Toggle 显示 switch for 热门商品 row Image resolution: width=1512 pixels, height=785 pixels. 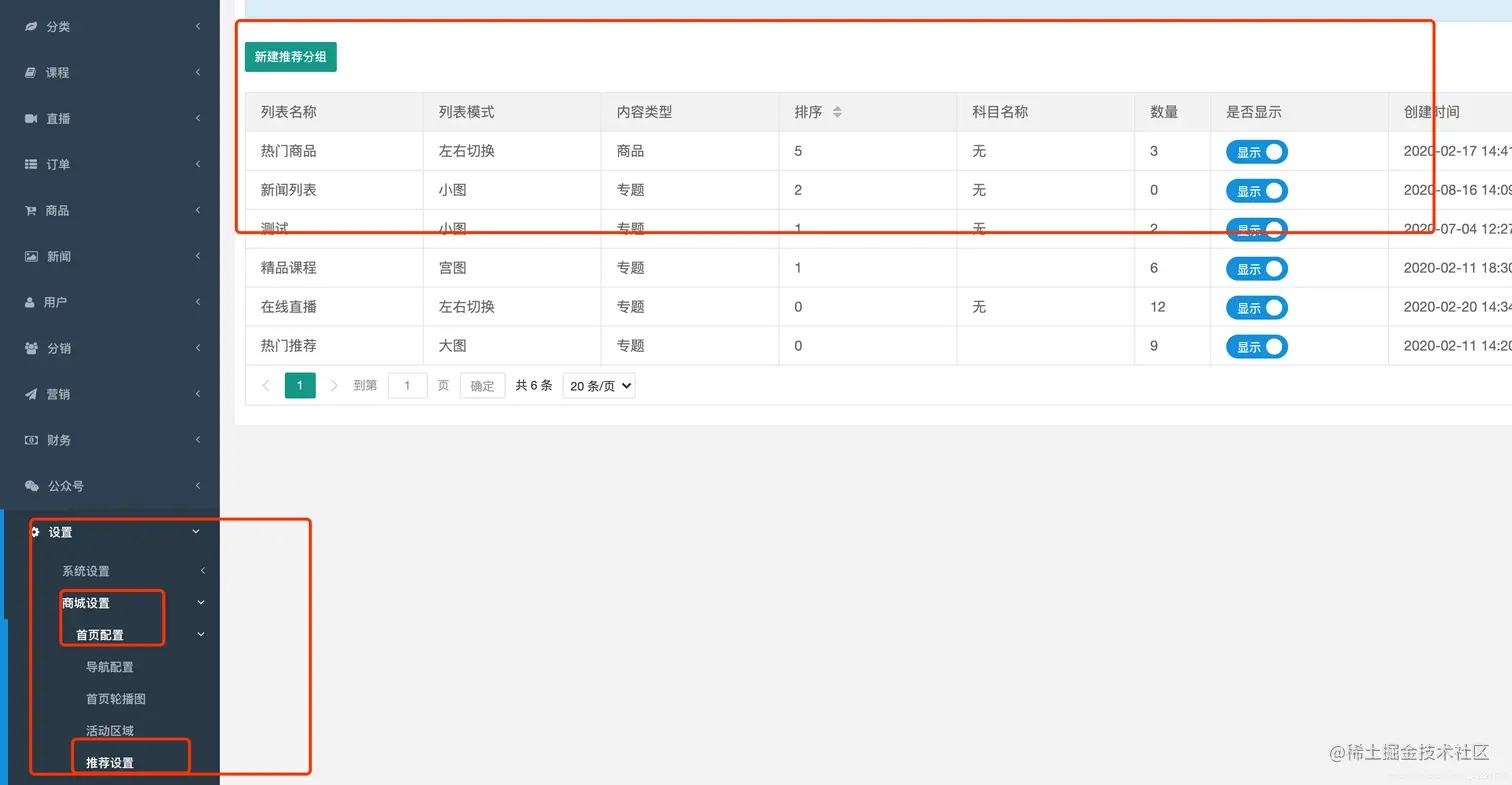tap(1257, 152)
